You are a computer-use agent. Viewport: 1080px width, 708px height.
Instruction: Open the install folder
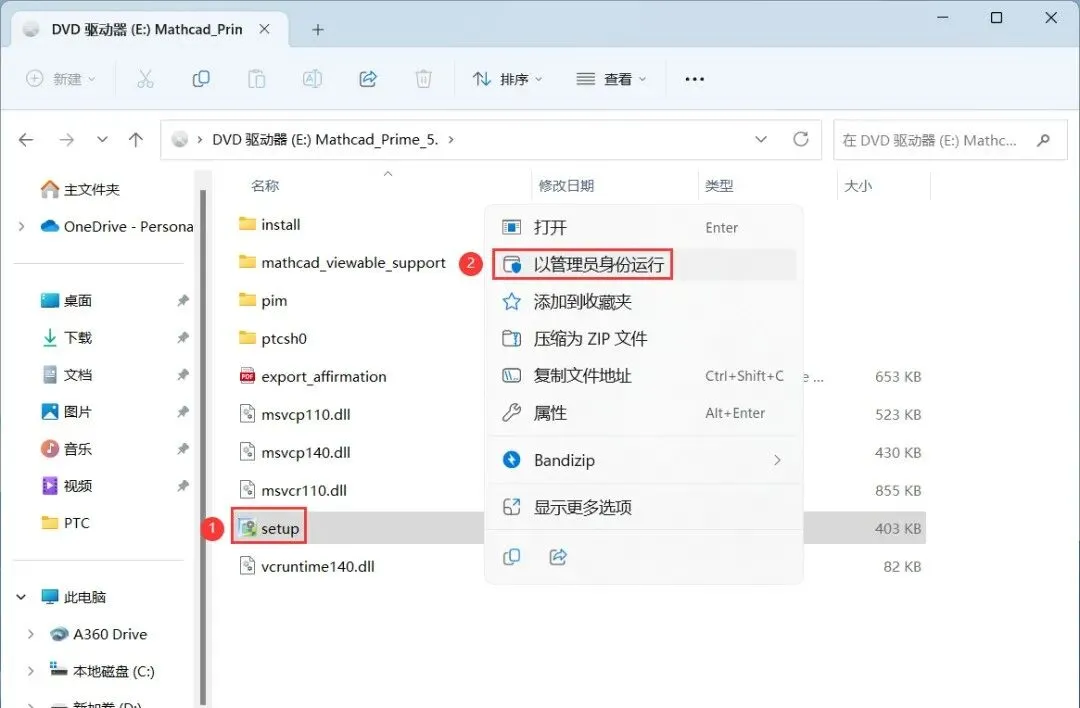tap(269, 225)
